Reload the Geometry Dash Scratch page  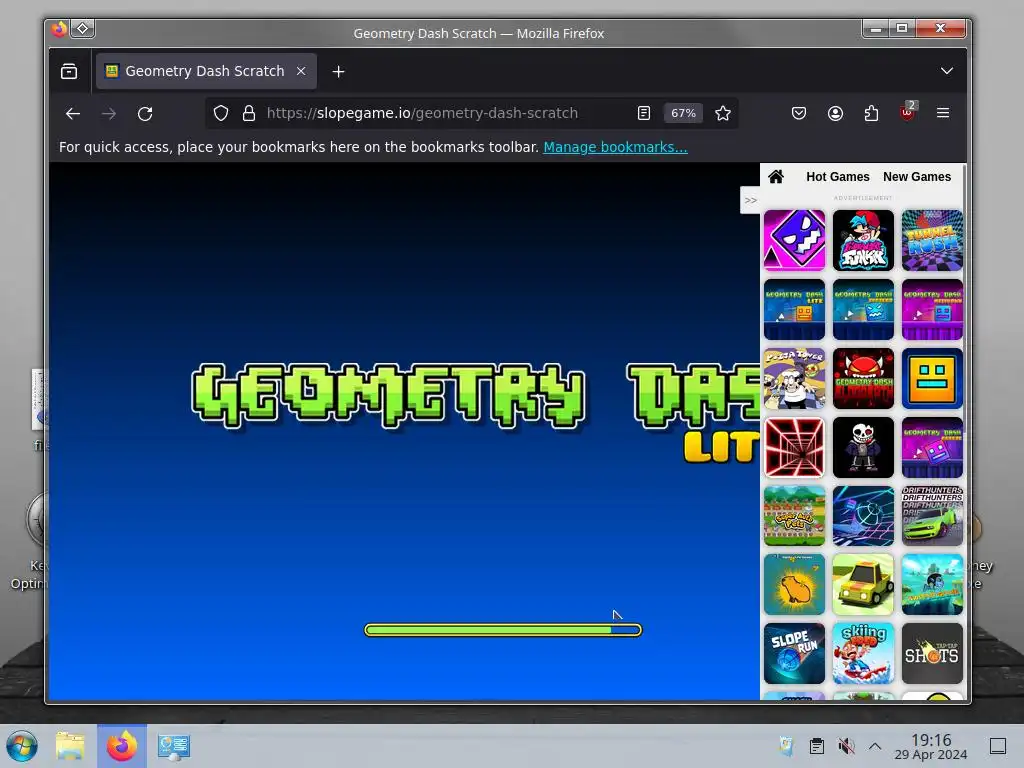tap(145, 114)
